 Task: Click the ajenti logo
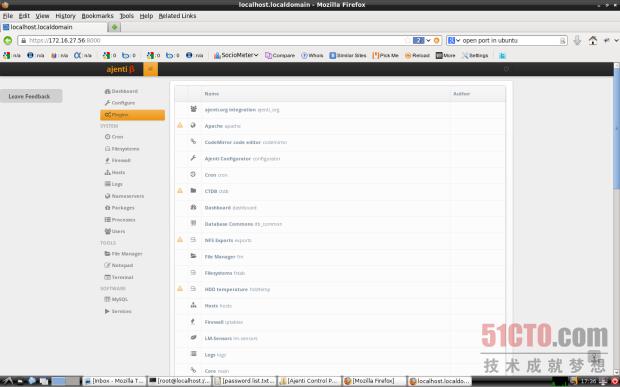coord(120,69)
